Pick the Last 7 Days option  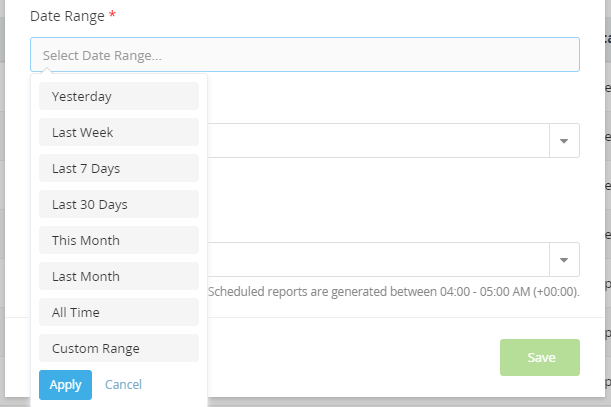click(x=119, y=168)
